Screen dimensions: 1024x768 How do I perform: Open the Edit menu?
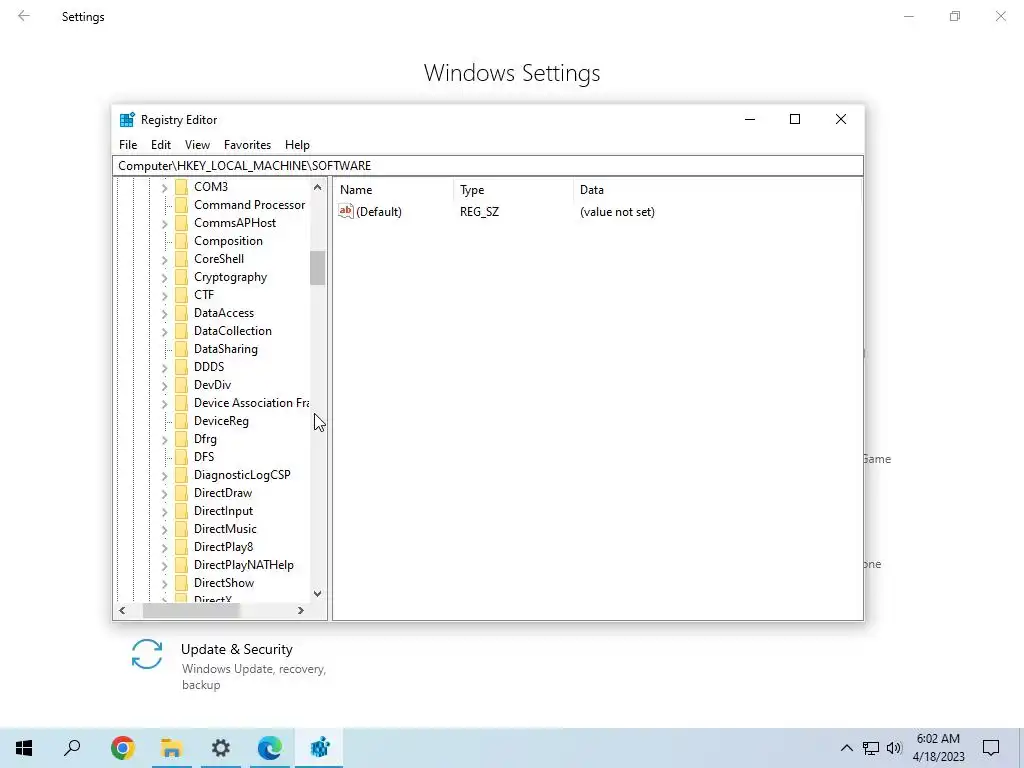(161, 145)
